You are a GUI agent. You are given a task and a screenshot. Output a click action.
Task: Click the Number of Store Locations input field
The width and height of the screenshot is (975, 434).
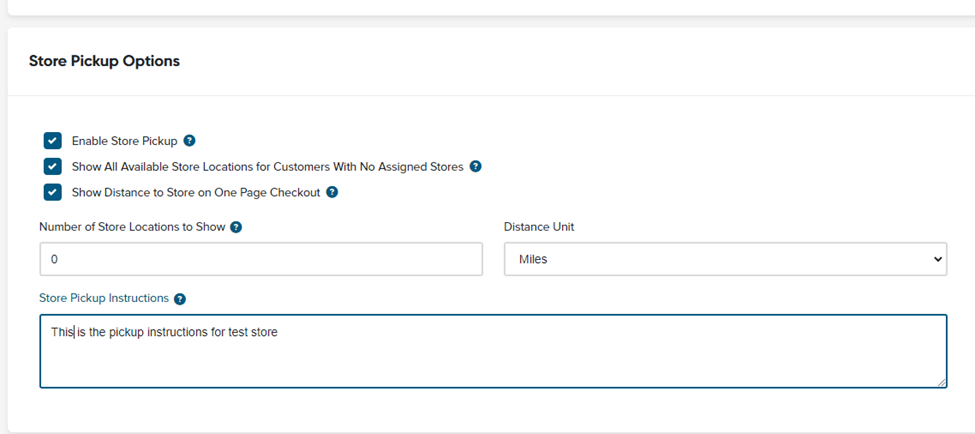(261, 259)
